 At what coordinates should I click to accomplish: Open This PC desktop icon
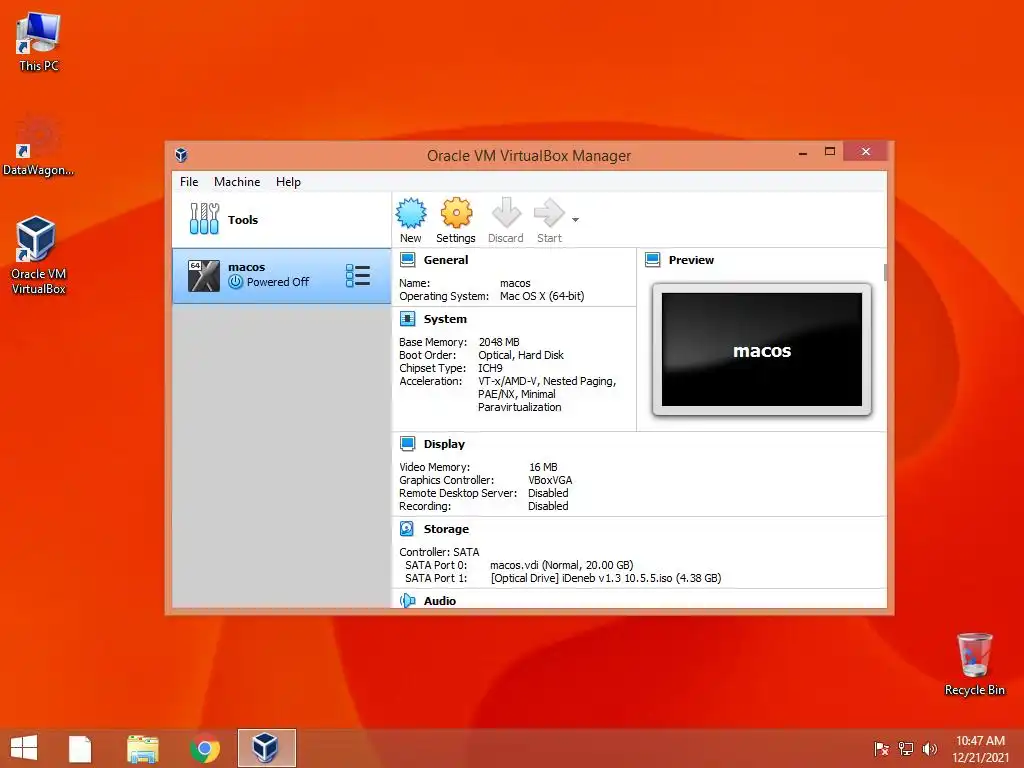tap(39, 41)
